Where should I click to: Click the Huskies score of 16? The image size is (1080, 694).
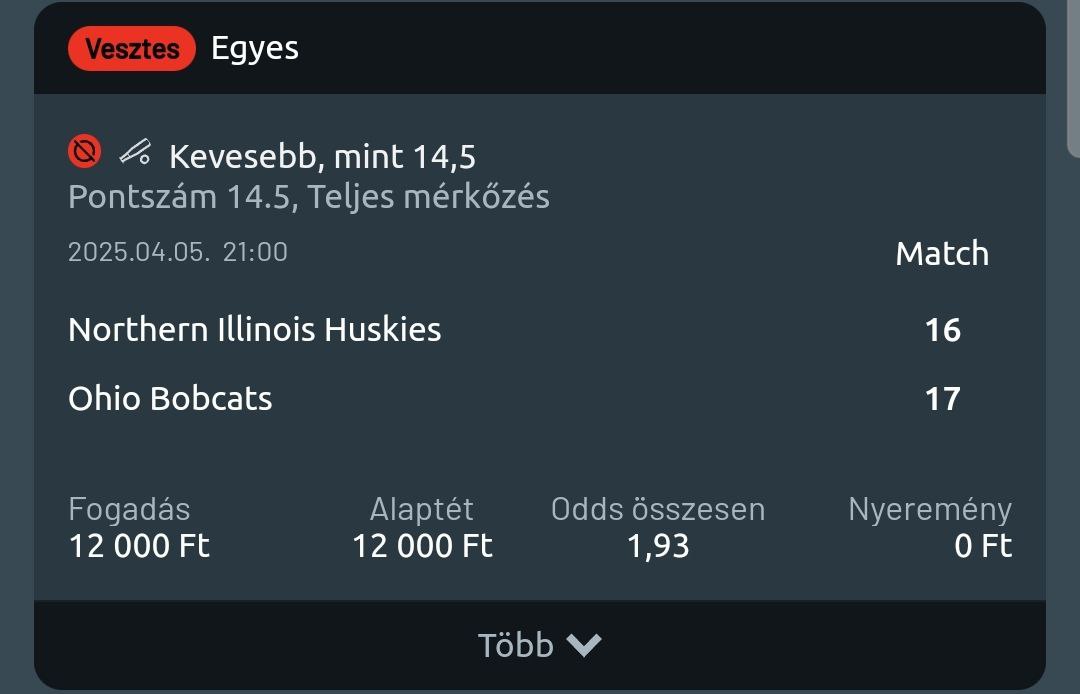tap(942, 329)
